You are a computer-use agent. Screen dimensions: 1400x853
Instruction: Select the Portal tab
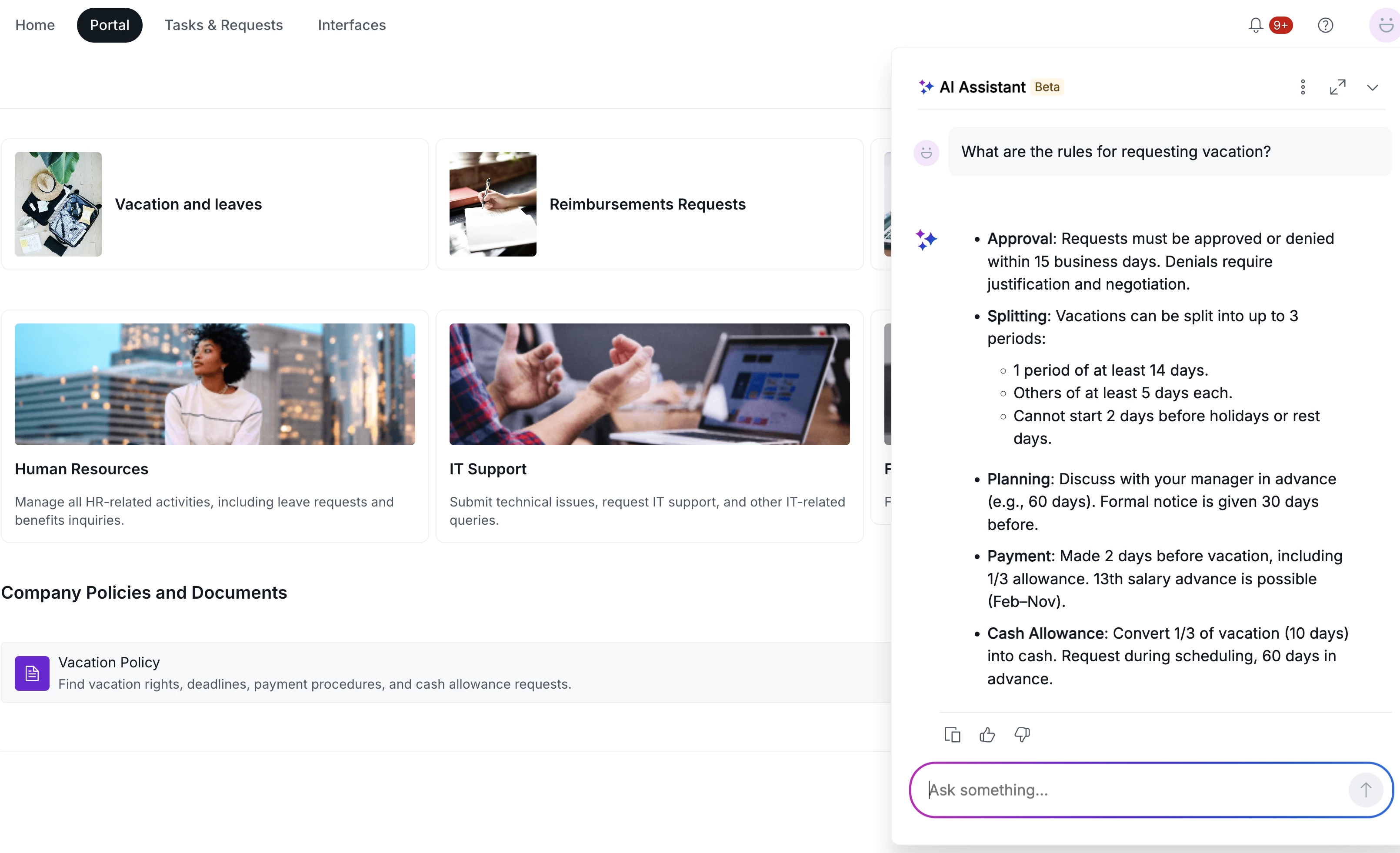coord(110,25)
